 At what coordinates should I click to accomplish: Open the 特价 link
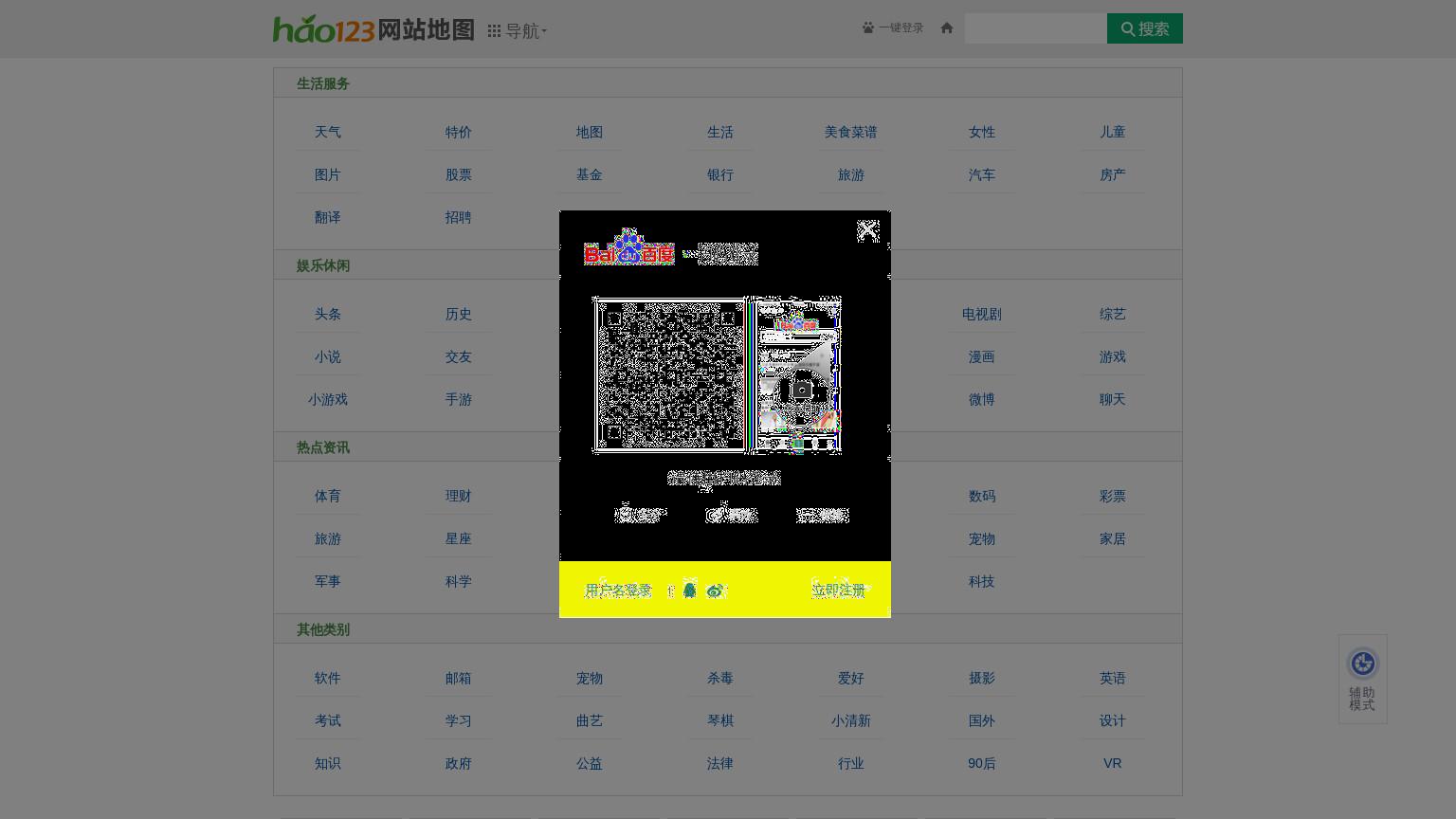point(459,133)
